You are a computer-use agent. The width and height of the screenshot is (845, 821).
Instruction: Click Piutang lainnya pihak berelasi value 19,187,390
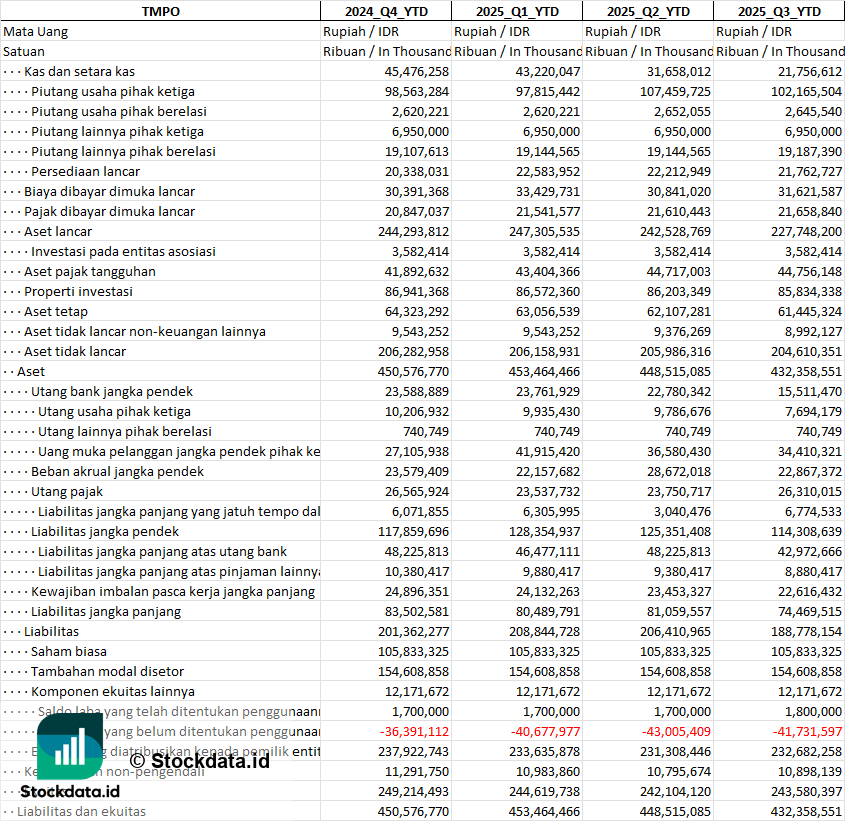coord(809,151)
